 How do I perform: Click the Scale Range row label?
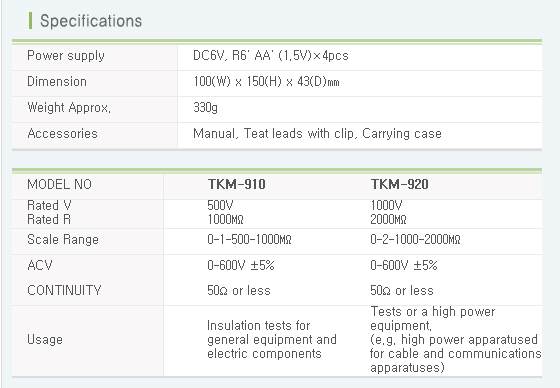(62, 239)
